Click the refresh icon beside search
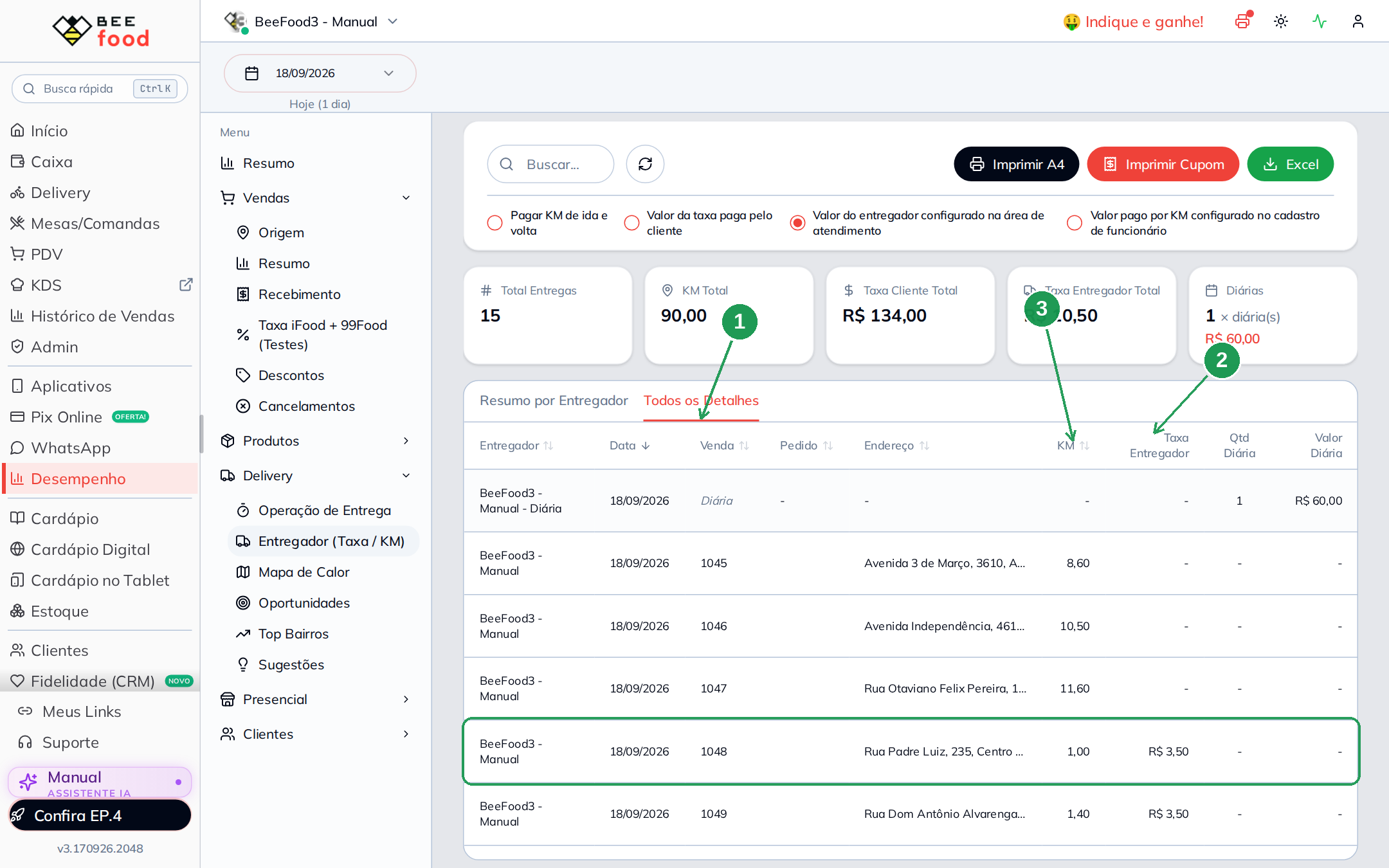Image resolution: width=1389 pixels, height=868 pixels. (x=645, y=164)
